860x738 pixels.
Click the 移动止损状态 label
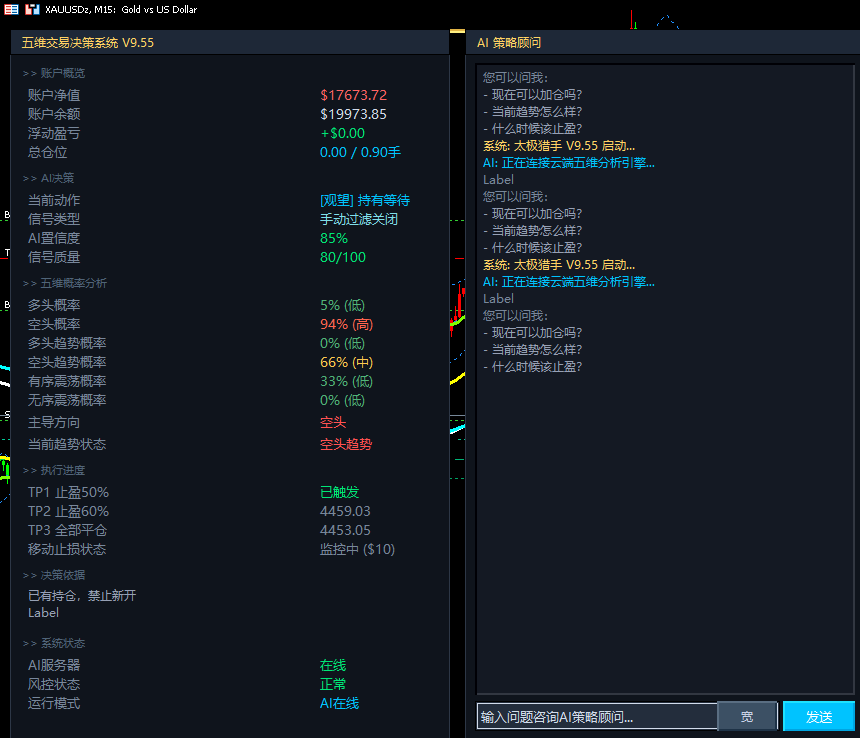(x=67, y=549)
